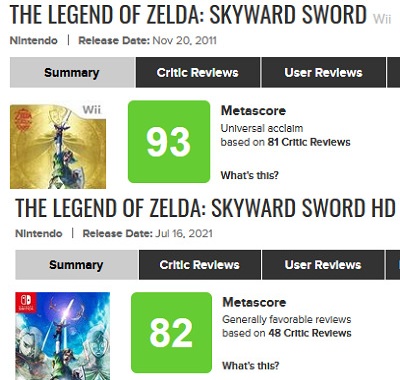Click Nintendo publisher link for Wii game
400x380 pixels.
pos(34,41)
